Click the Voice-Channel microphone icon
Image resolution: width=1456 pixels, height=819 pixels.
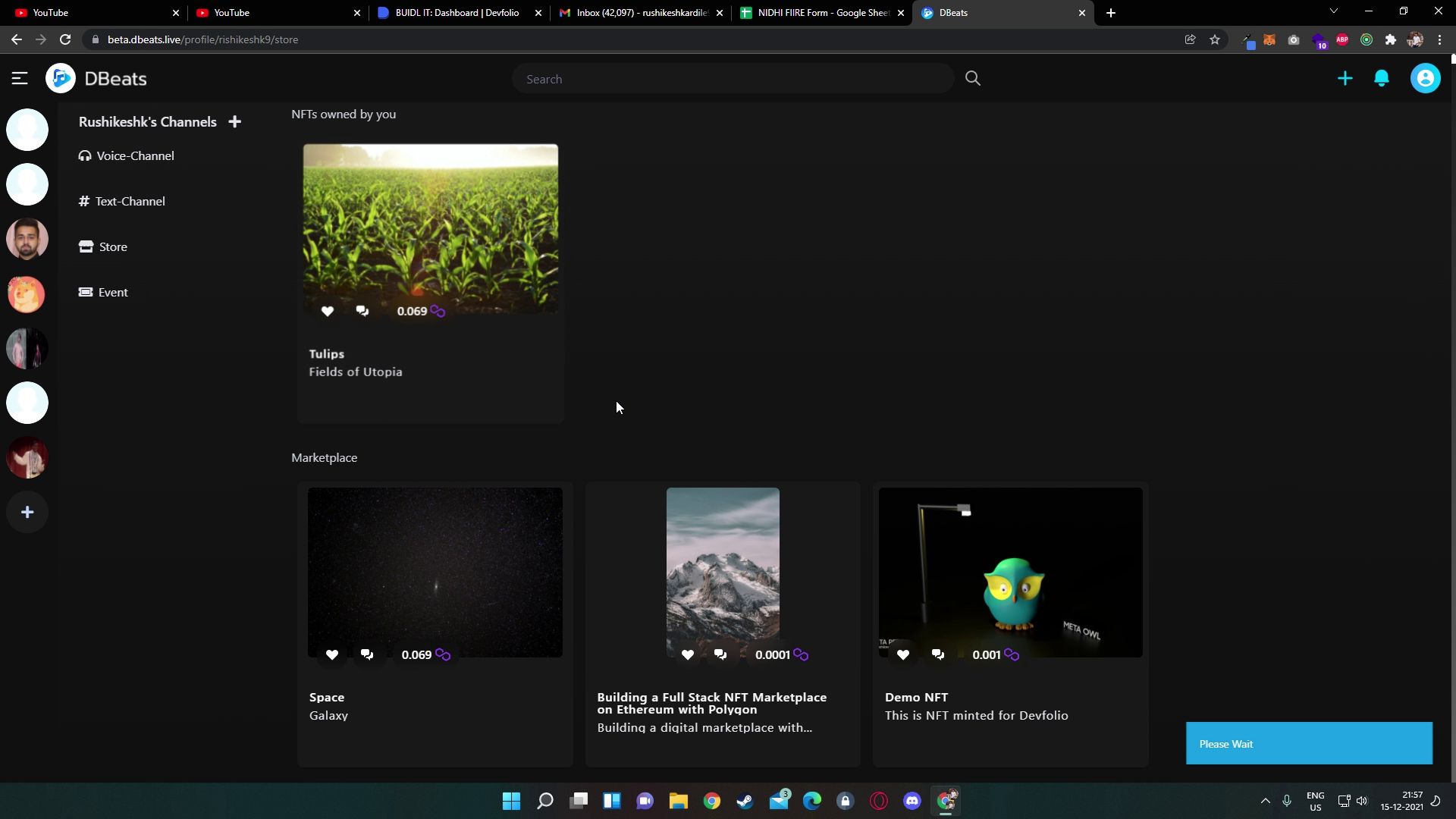(85, 155)
